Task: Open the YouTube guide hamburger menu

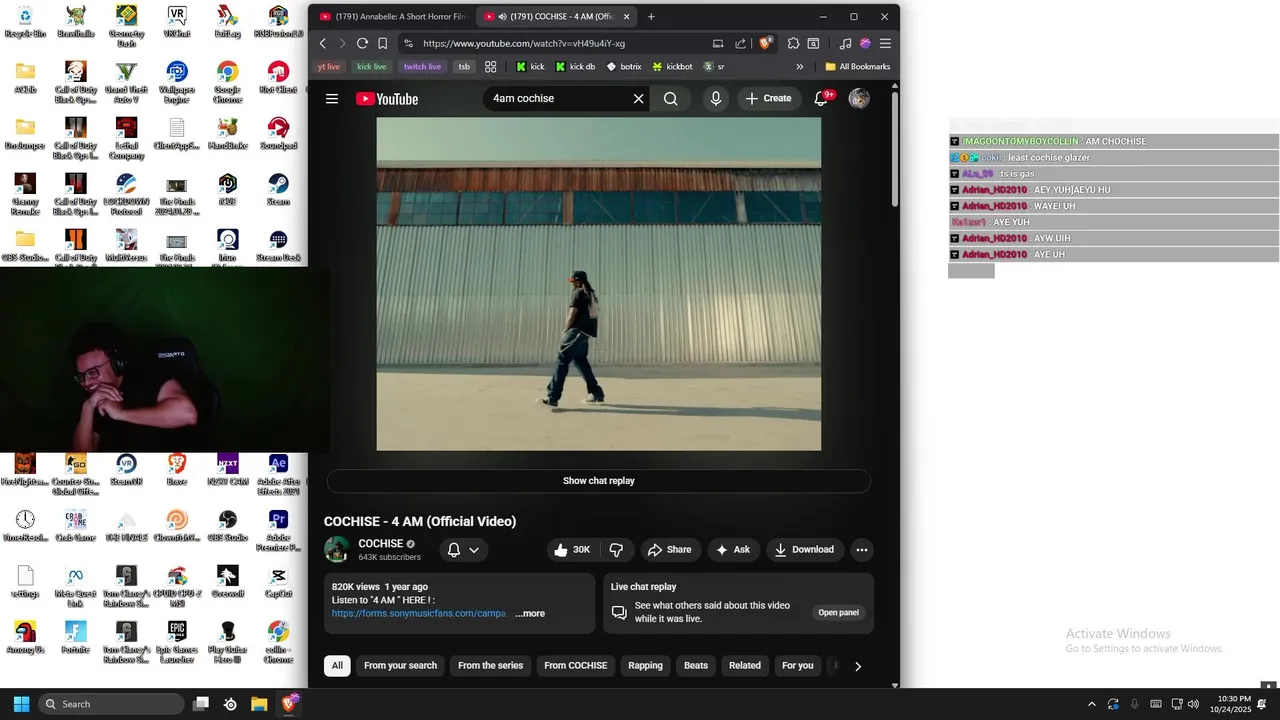Action: point(332,99)
